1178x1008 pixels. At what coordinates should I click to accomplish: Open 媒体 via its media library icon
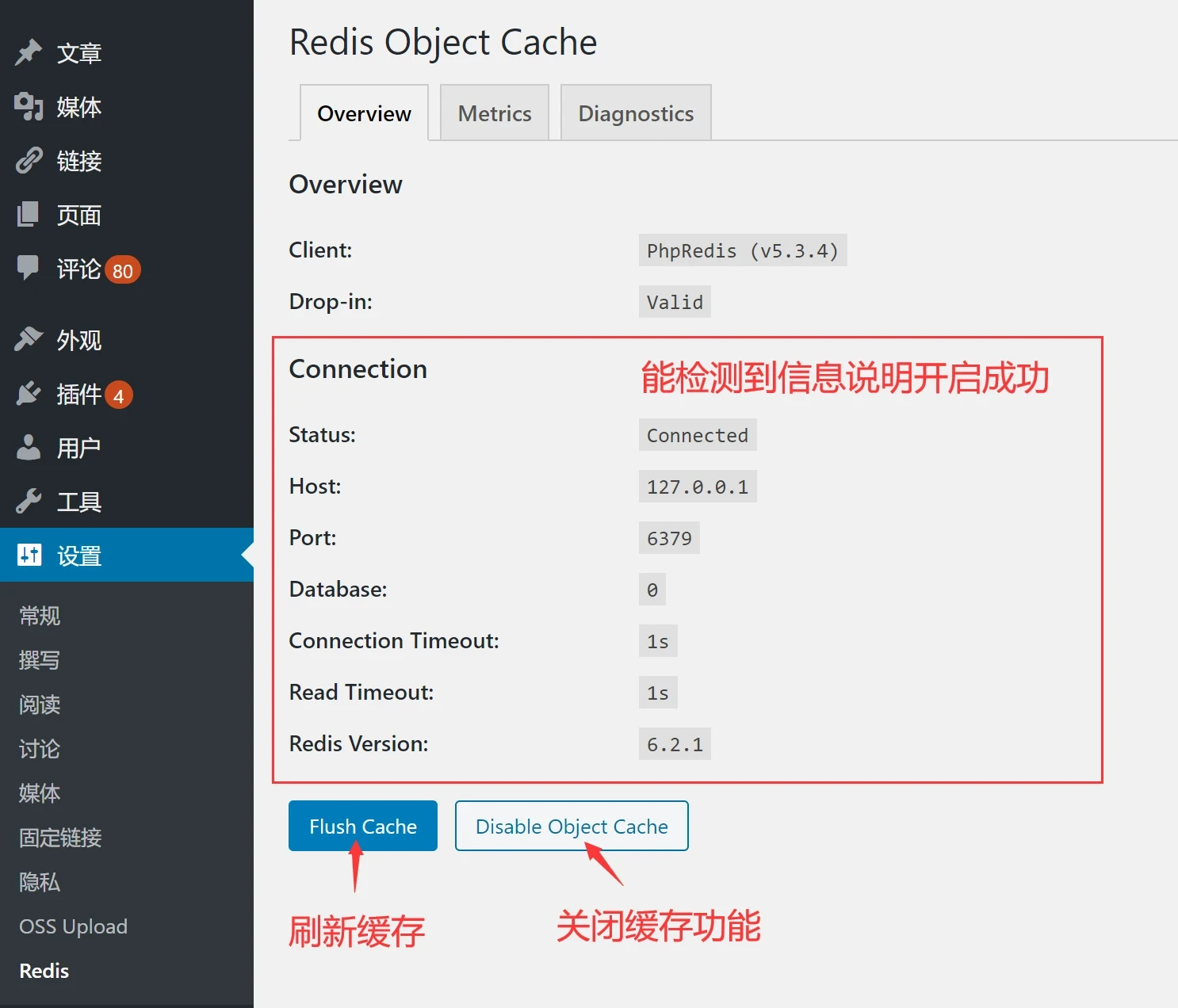tap(29, 107)
